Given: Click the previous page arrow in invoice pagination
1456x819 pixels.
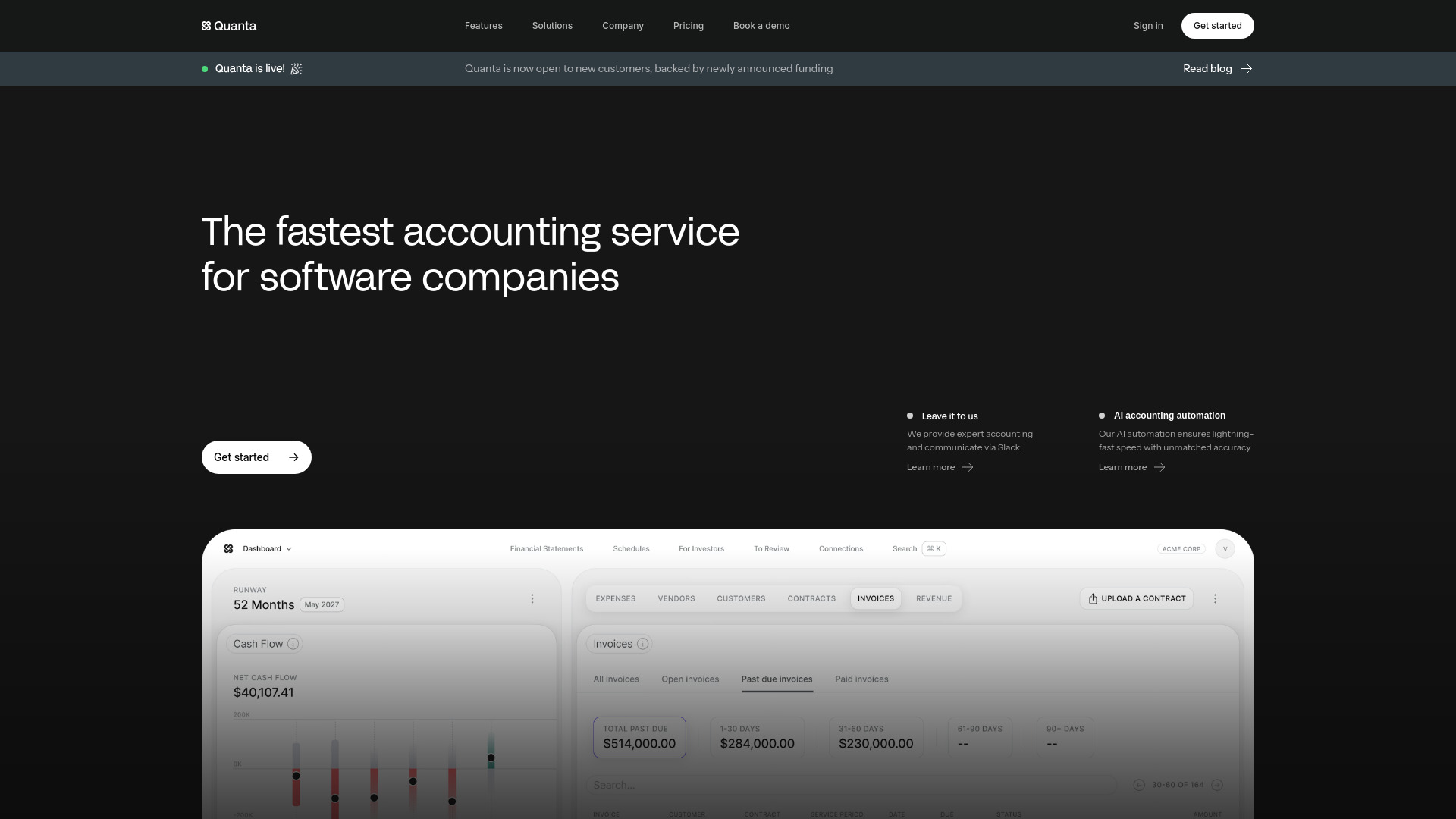Looking at the screenshot, I should (1138, 785).
